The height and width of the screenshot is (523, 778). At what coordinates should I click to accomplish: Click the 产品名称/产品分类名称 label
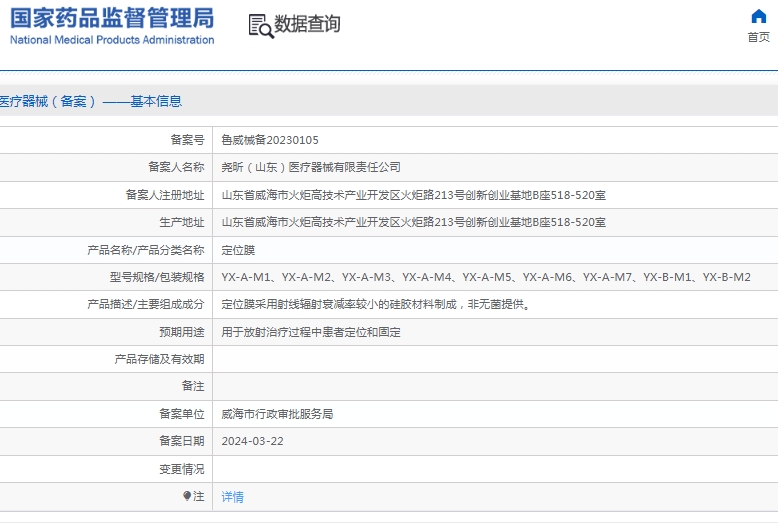(x=146, y=250)
